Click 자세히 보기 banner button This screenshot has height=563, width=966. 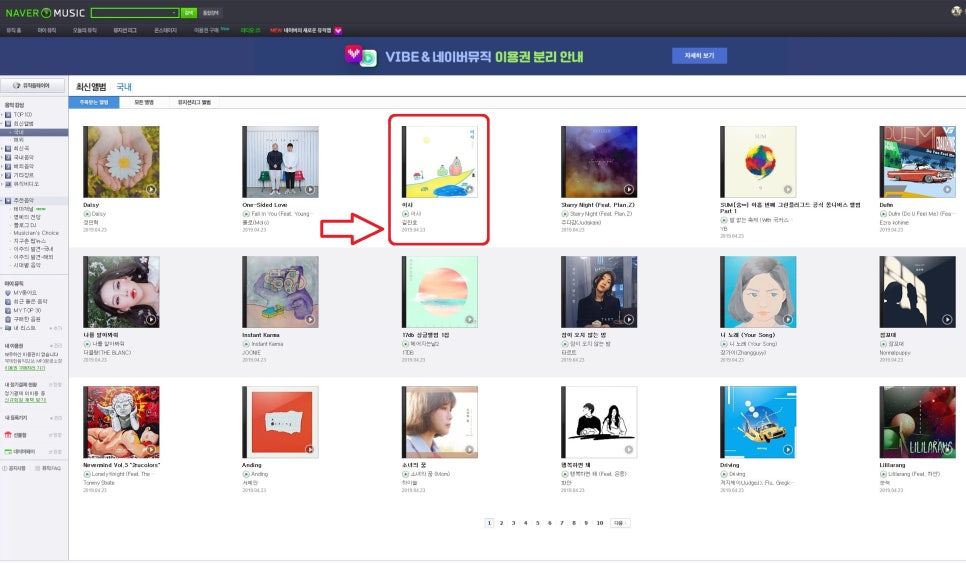pyautogui.click(x=699, y=55)
